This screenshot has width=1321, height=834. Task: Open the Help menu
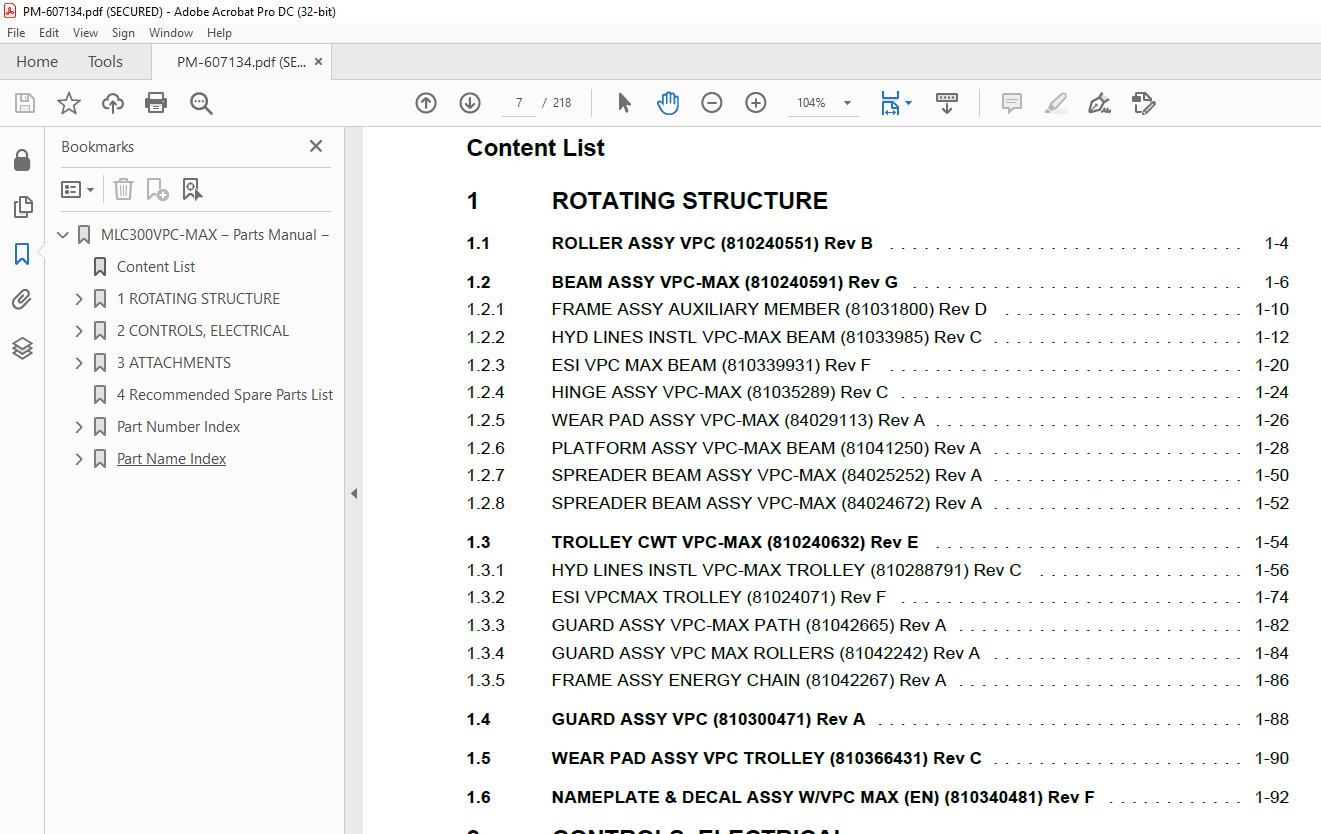click(x=219, y=33)
